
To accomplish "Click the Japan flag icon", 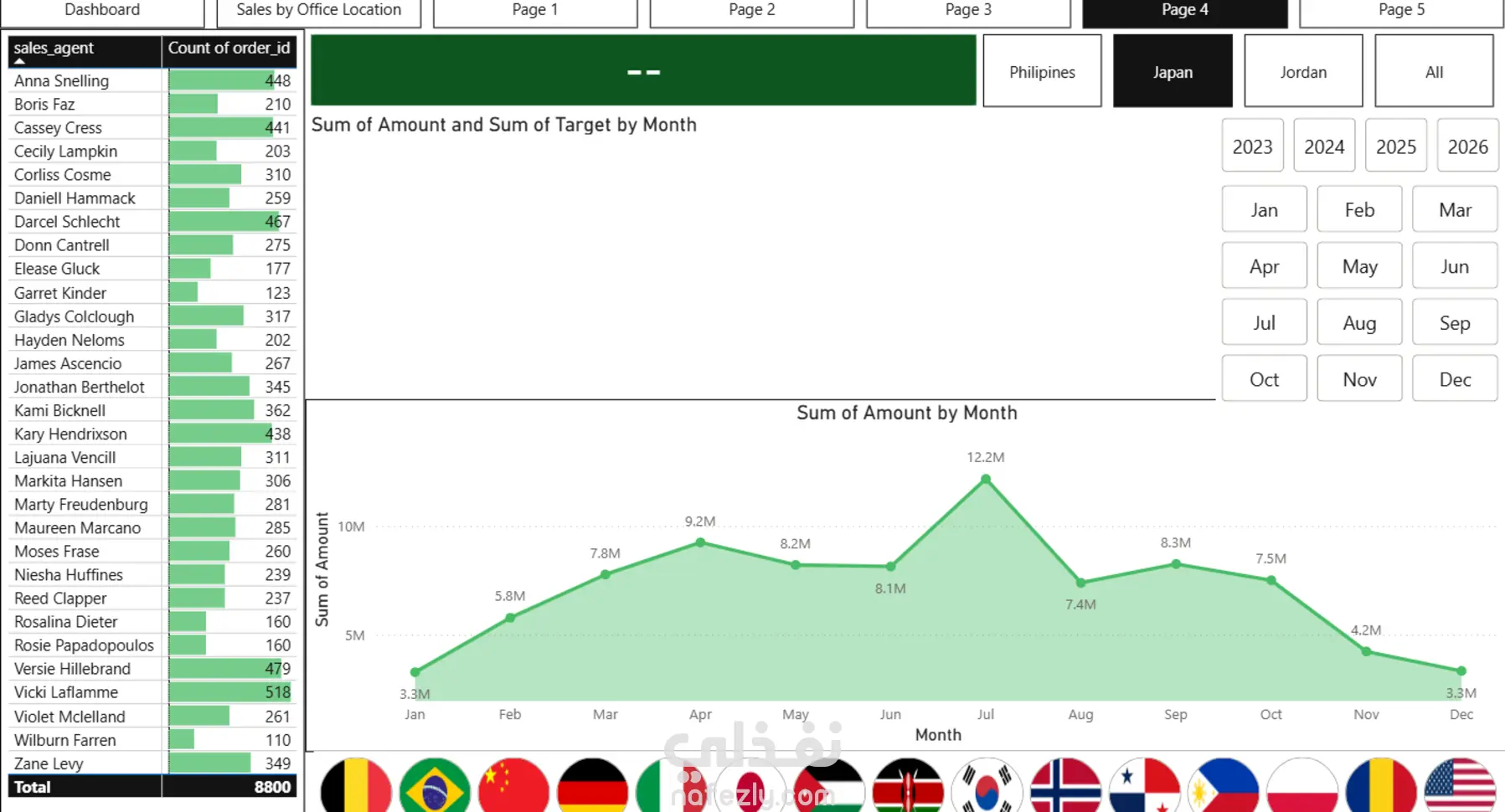I will [750, 785].
